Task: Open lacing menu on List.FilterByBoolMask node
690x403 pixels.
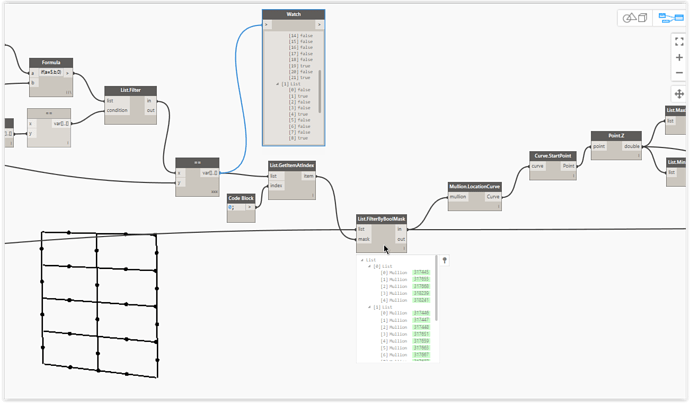Action: pos(404,249)
